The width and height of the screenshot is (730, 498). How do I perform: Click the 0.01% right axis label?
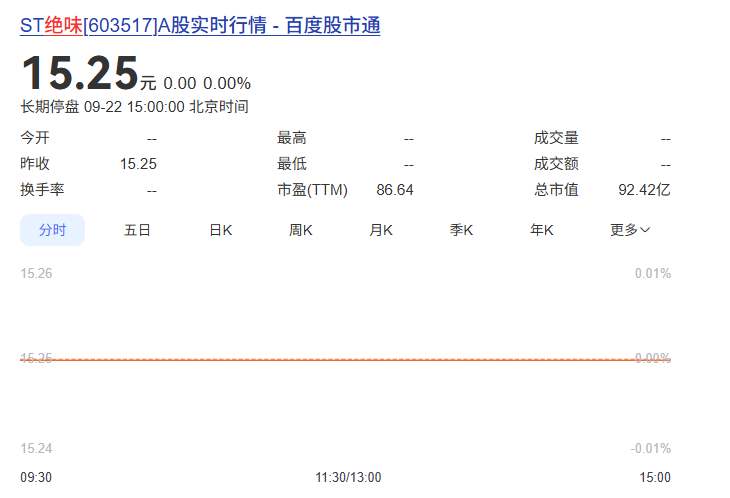pos(653,273)
